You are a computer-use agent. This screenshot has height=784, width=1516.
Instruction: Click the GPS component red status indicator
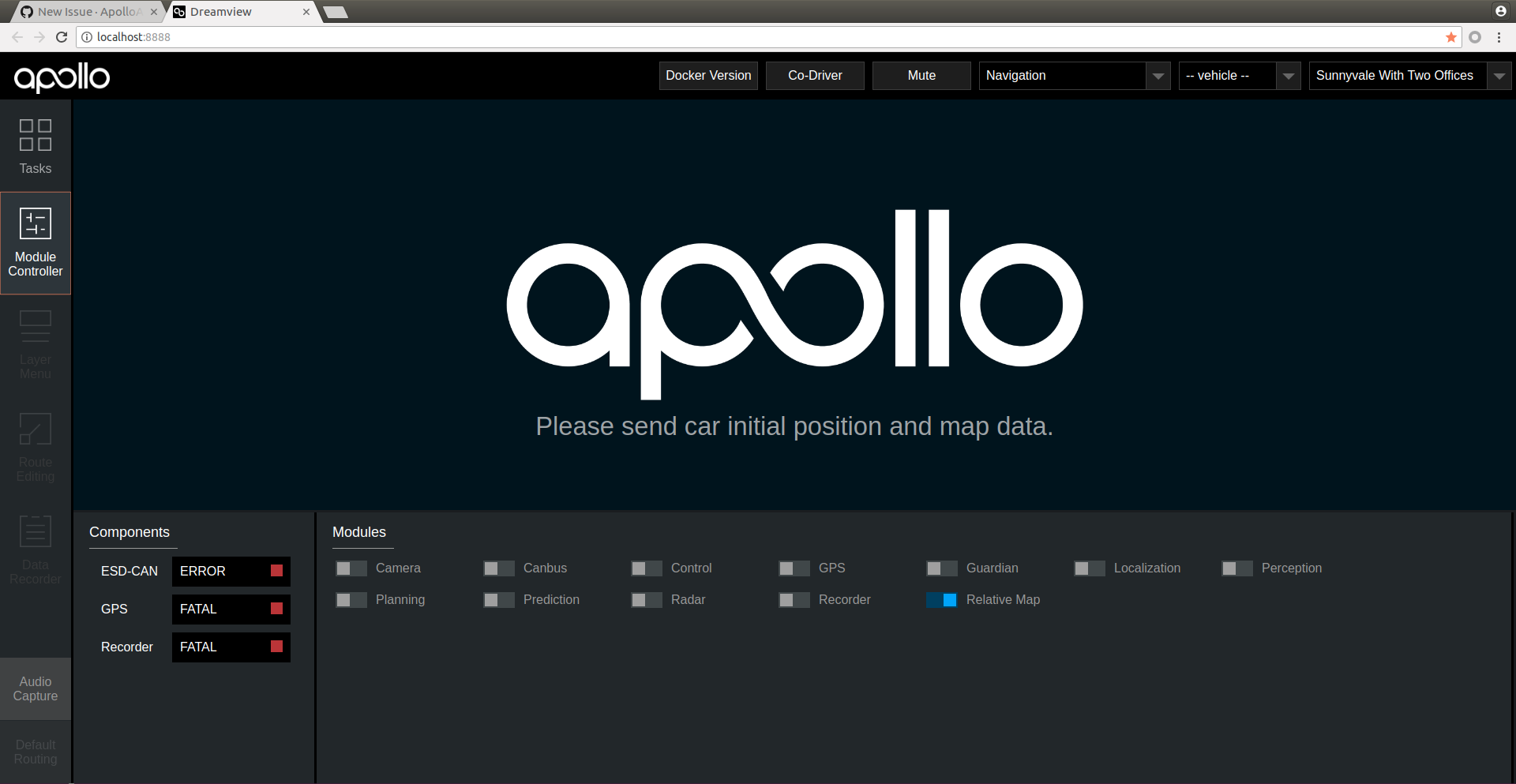click(x=276, y=609)
